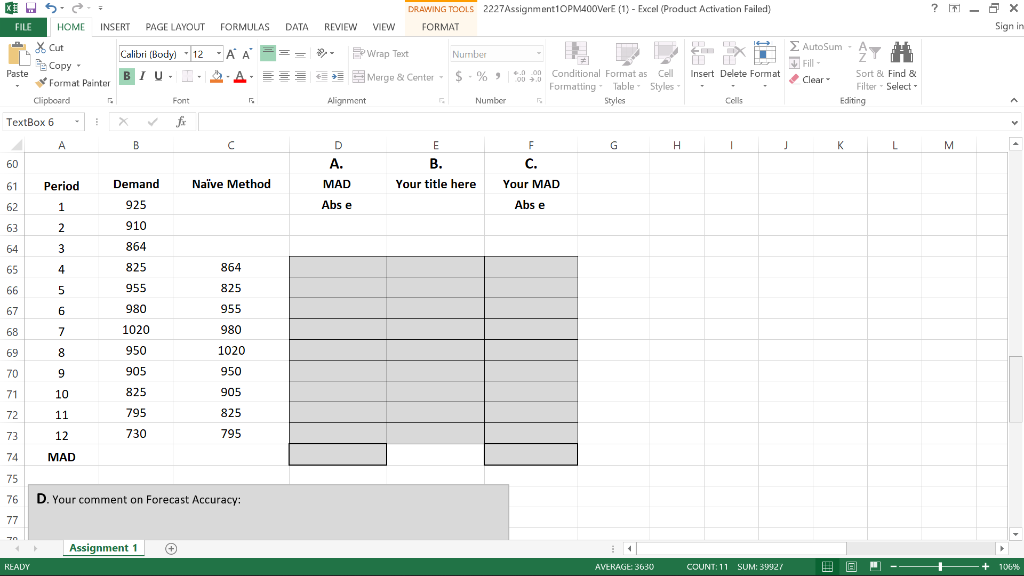Viewport: 1024px width, 576px height.
Task: Set Bottom Align for the text
Action: [x=300, y=54]
